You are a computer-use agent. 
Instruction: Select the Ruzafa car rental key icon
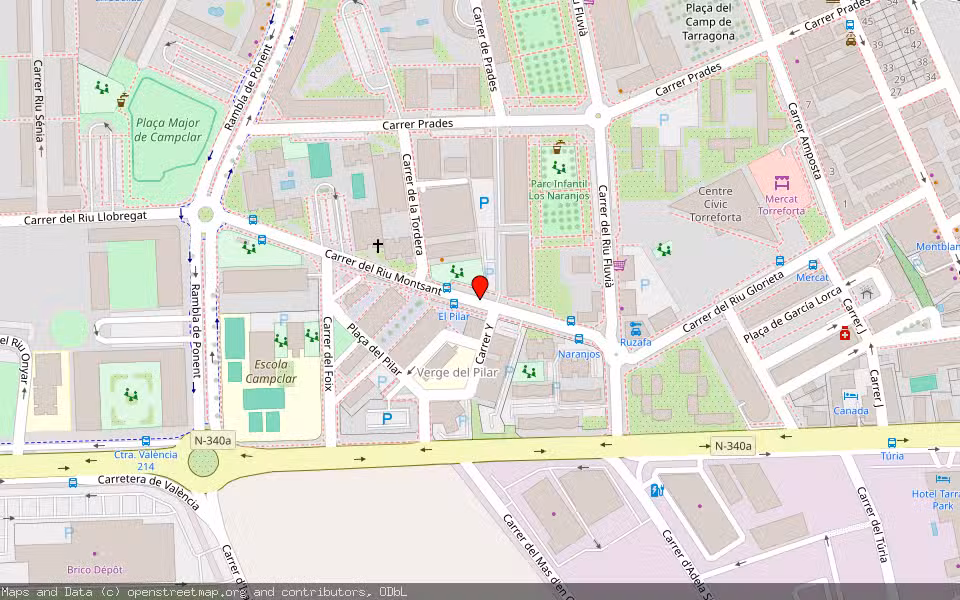[636, 329]
